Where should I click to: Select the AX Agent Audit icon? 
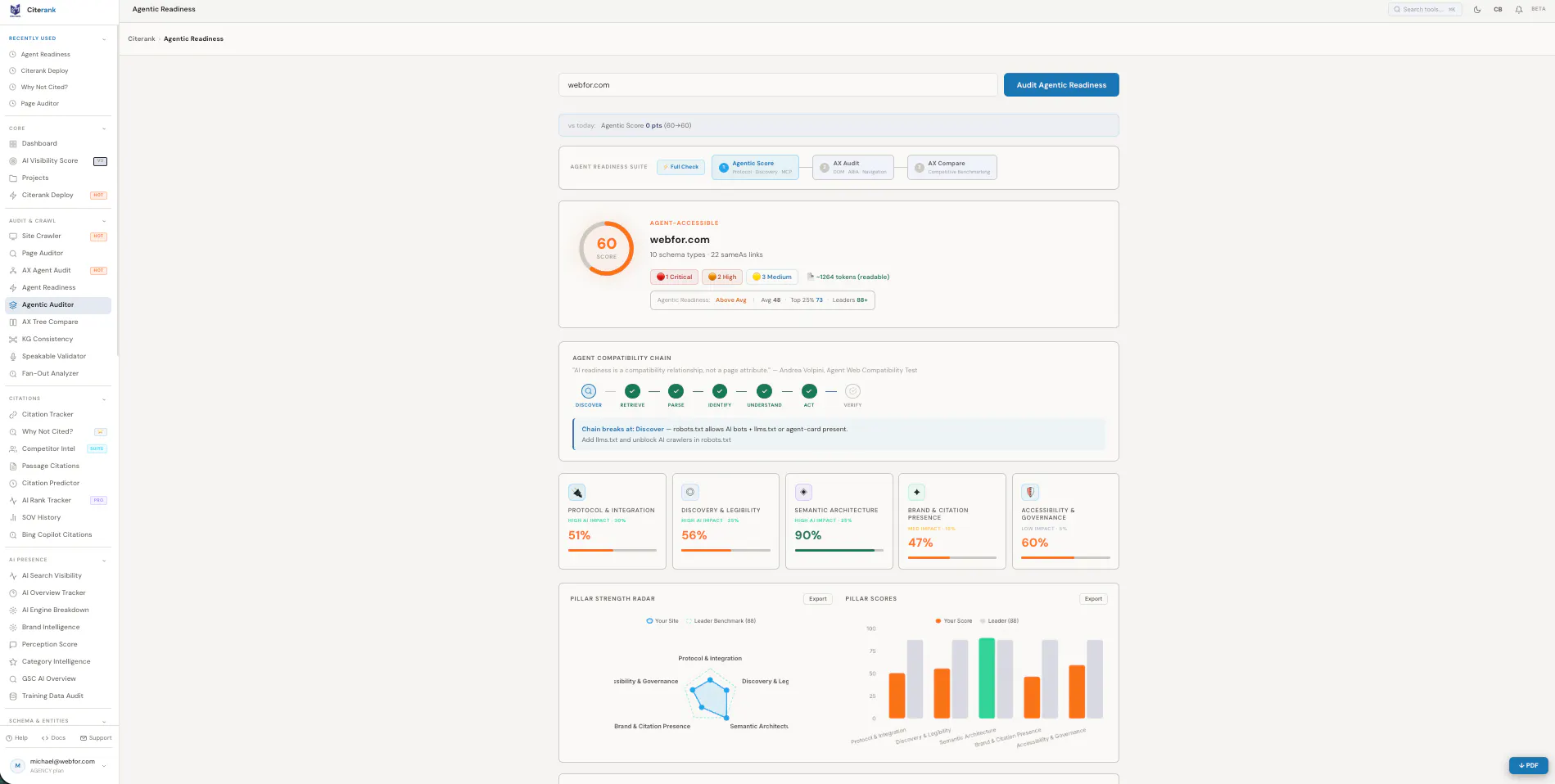(13, 271)
